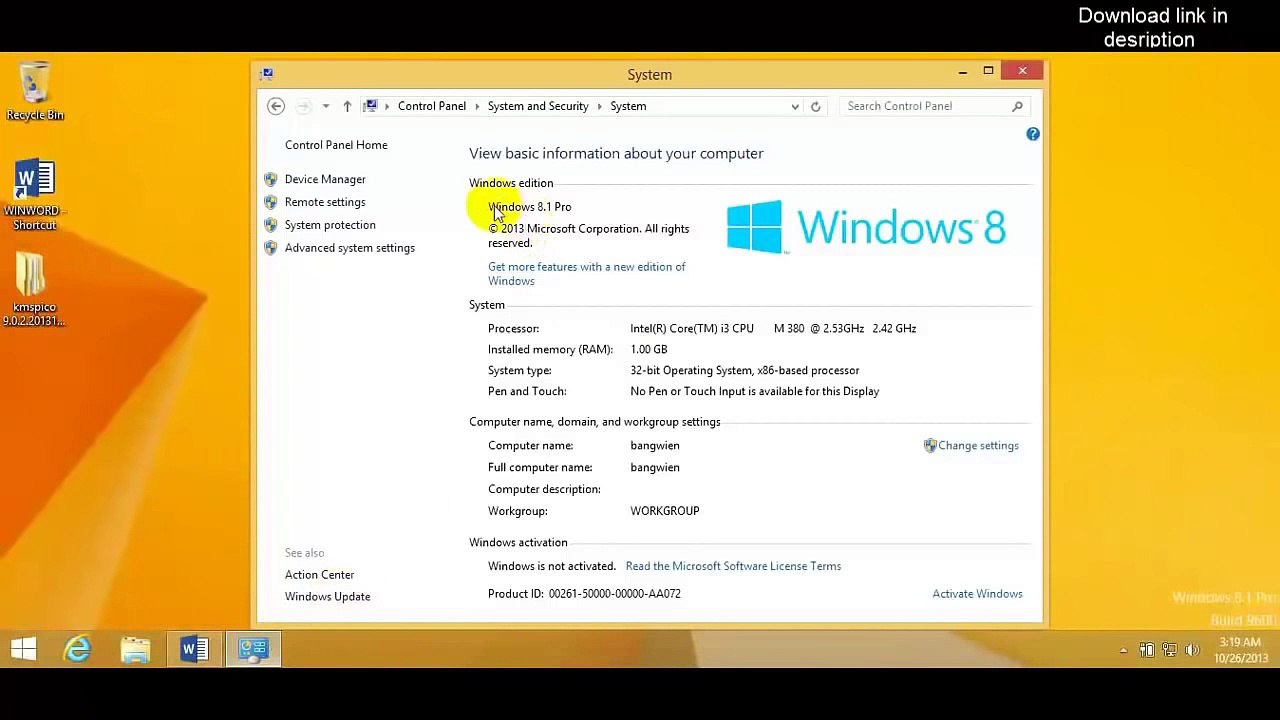This screenshot has width=1280, height=720.
Task: Click the Windows 8.1 Pro edition text
Action: pyautogui.click(x=530, y=207)
